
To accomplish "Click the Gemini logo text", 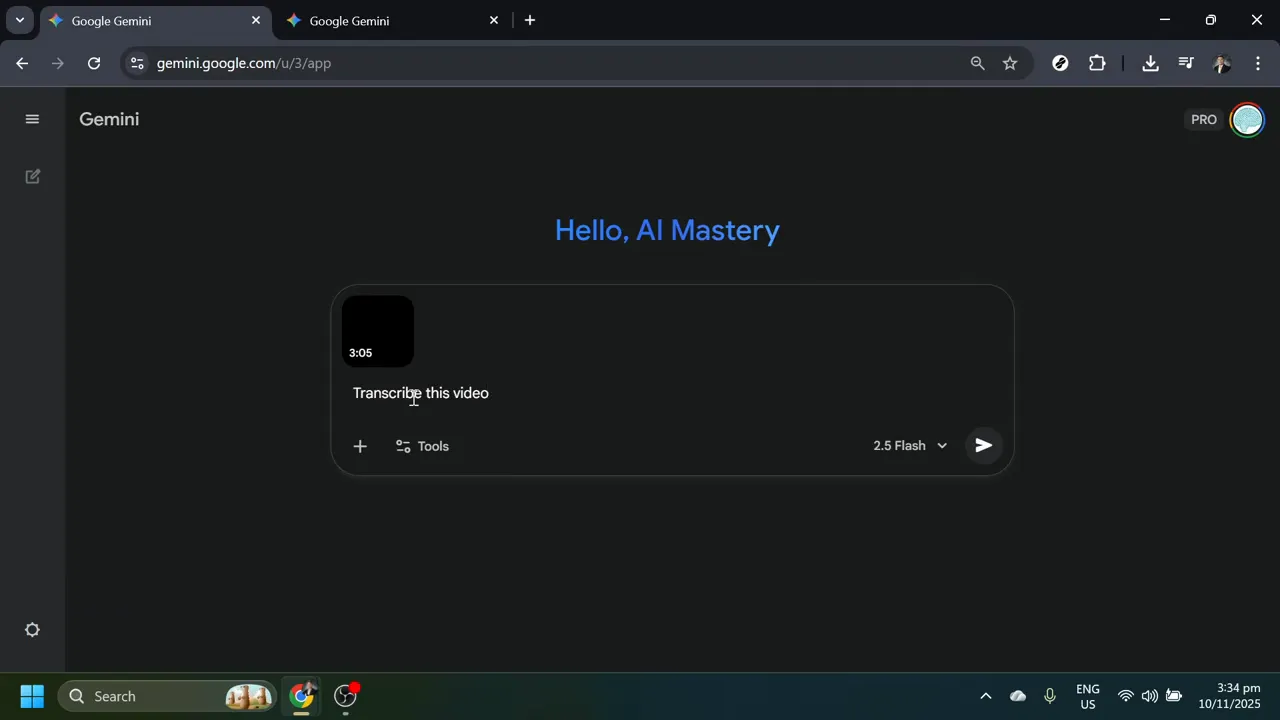I will (109, 119).
